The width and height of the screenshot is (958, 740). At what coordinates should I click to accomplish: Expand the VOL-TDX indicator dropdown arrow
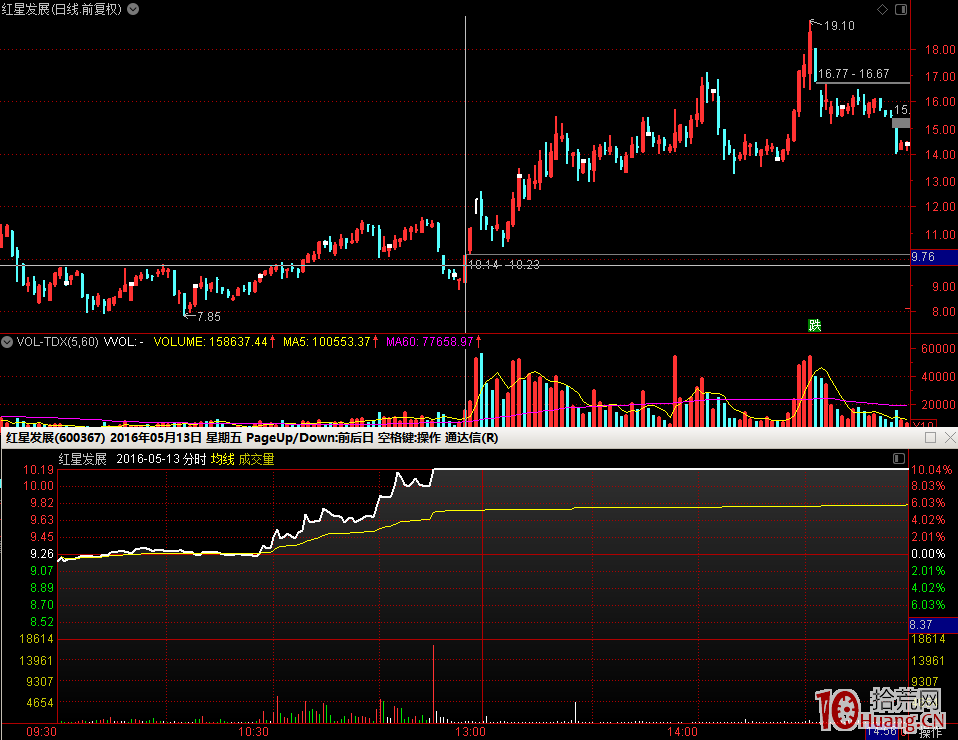coord(7,341)
